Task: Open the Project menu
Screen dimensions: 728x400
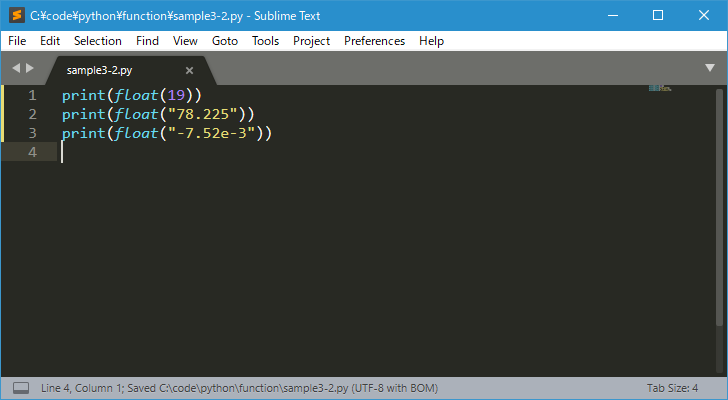Action: click(x=312, y=41)
